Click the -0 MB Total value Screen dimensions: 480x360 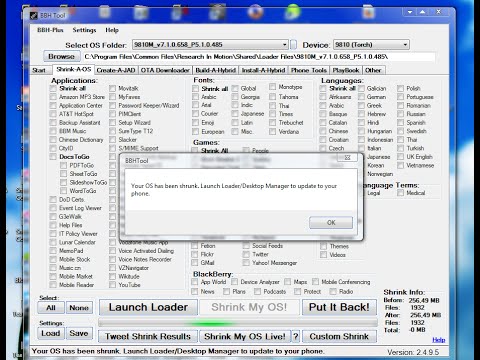tap(418, 330)
